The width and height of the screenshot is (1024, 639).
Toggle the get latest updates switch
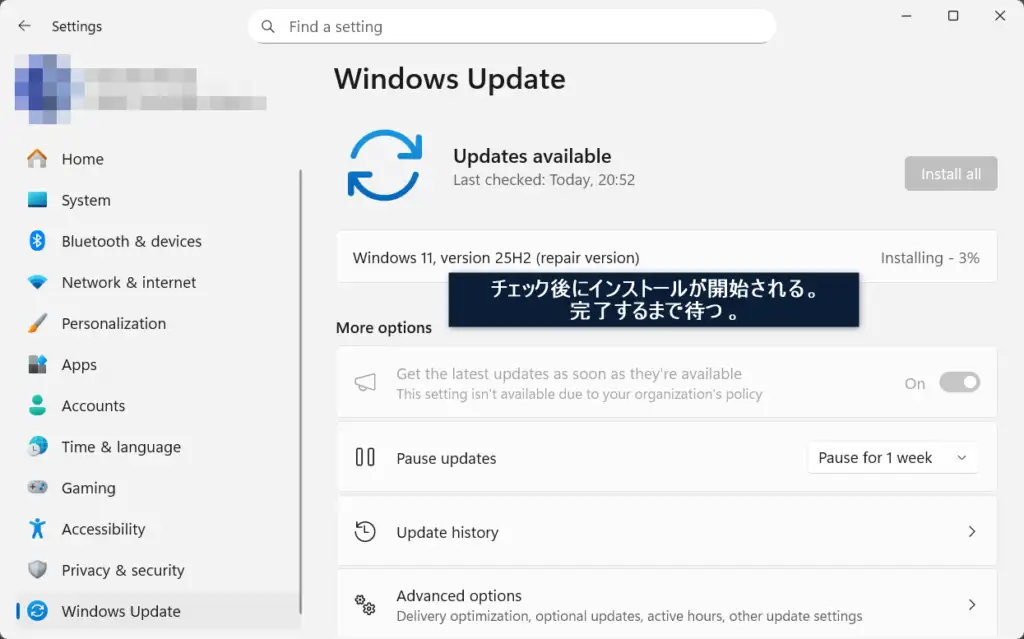click(959, 383)
